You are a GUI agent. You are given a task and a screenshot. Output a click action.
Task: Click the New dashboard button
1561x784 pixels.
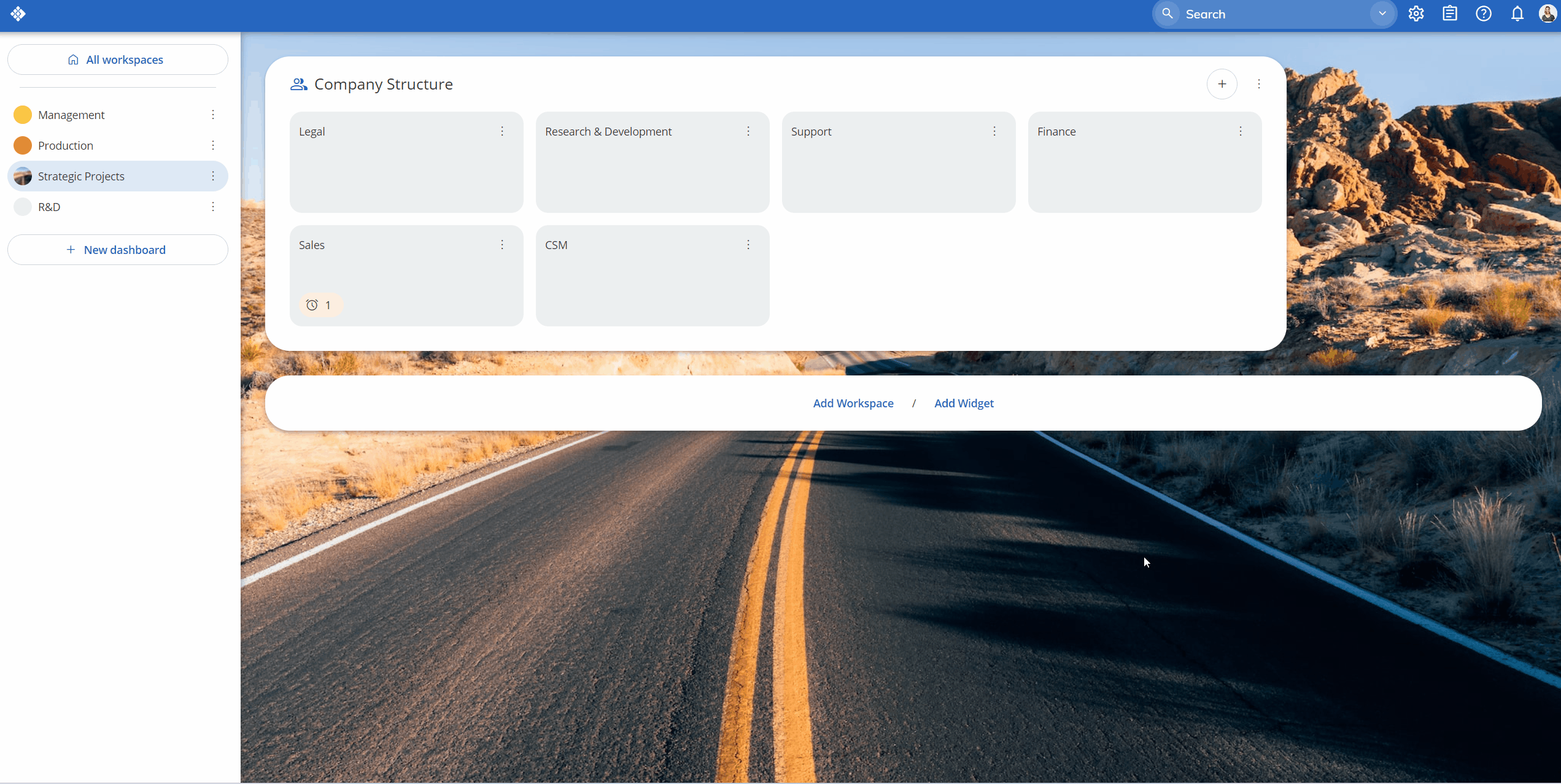(117, 250)
